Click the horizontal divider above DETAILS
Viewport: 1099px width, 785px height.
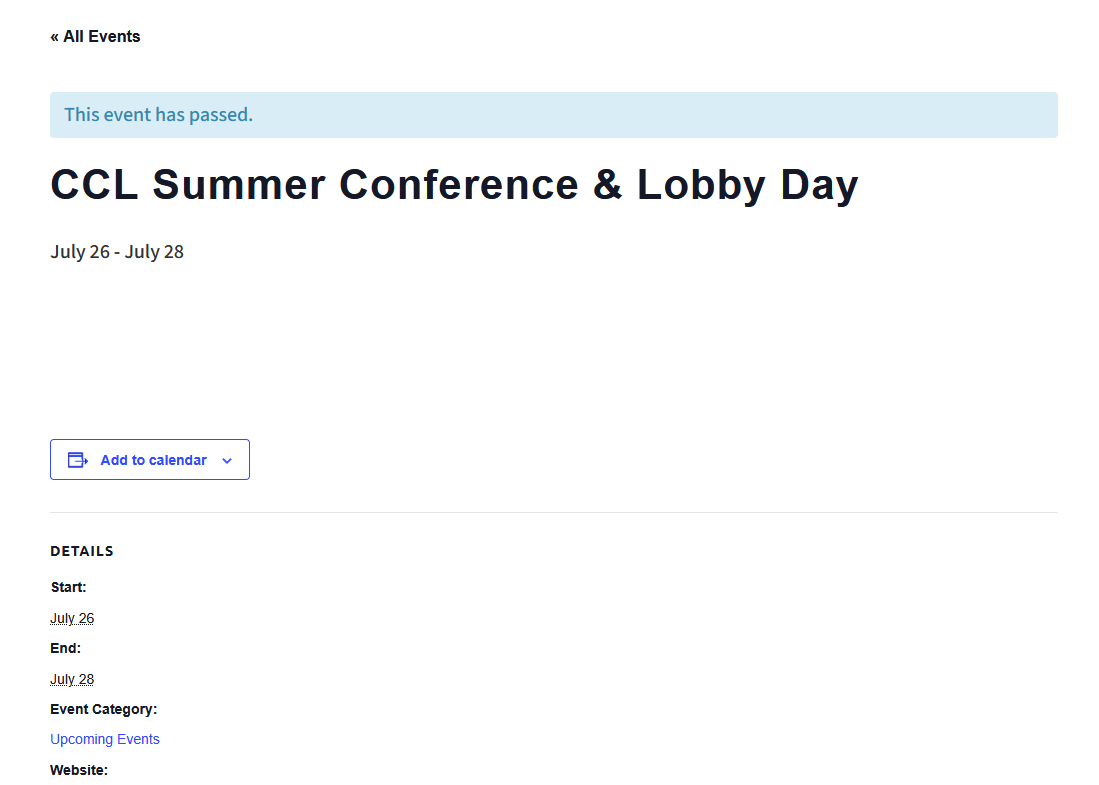pyautogui.click(x=554, y=512)
